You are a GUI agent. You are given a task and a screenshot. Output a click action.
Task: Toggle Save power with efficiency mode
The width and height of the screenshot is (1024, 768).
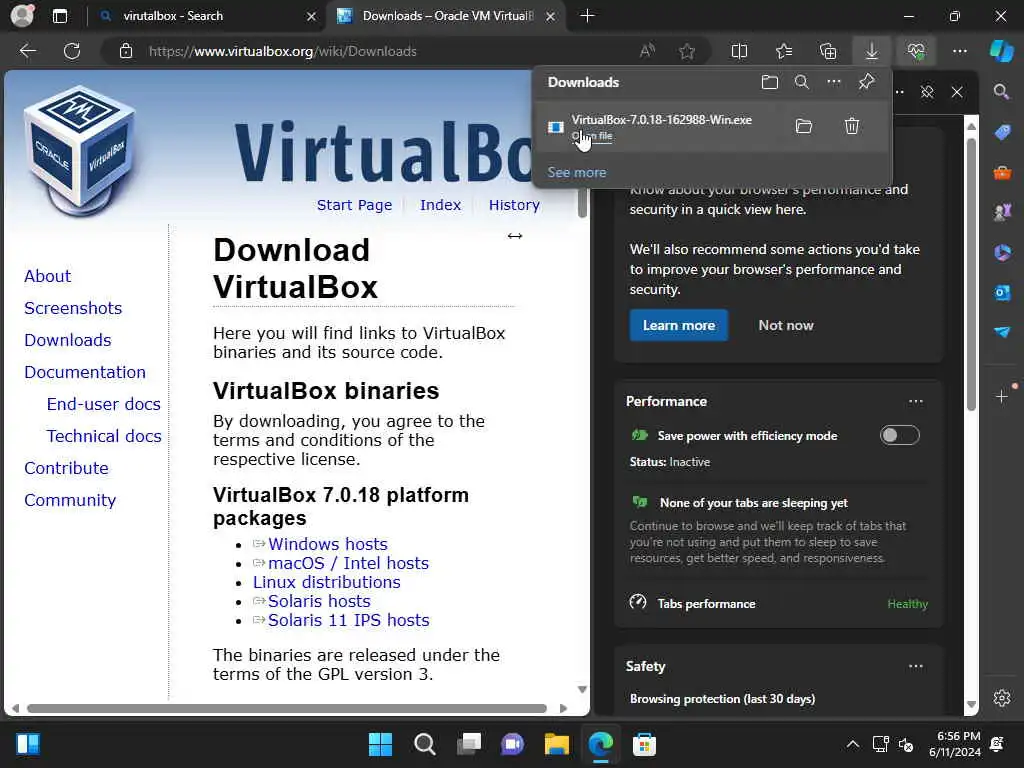pyautogui.click(x=899, y=435)
